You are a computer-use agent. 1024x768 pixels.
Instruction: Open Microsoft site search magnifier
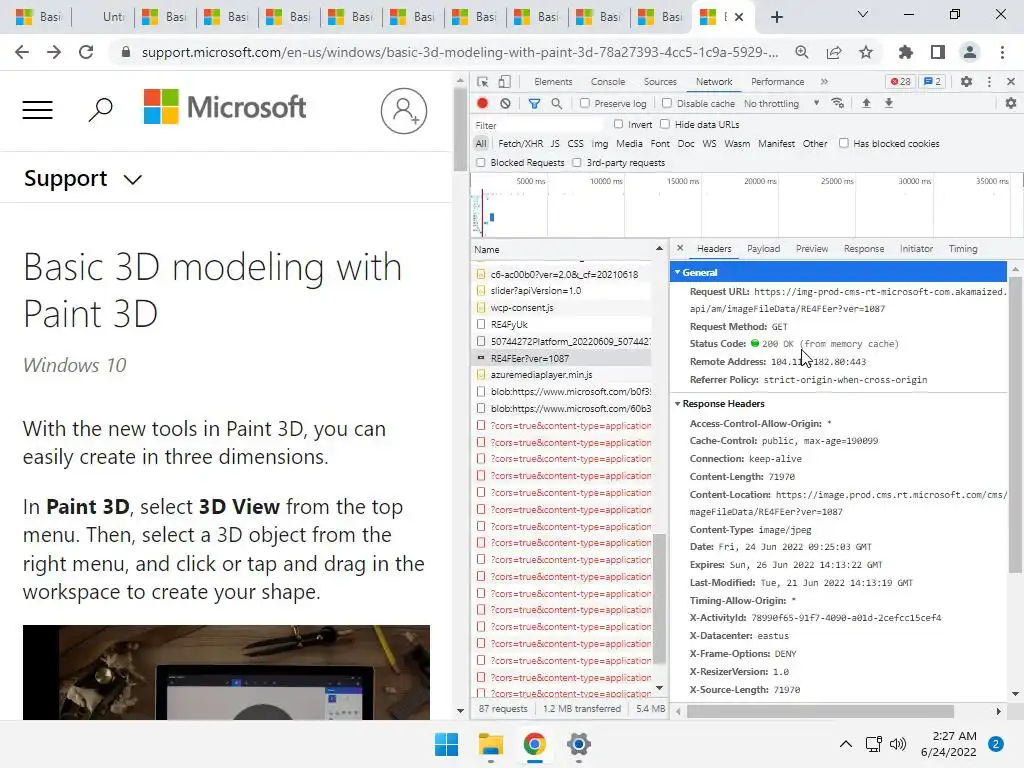(101, 110)
